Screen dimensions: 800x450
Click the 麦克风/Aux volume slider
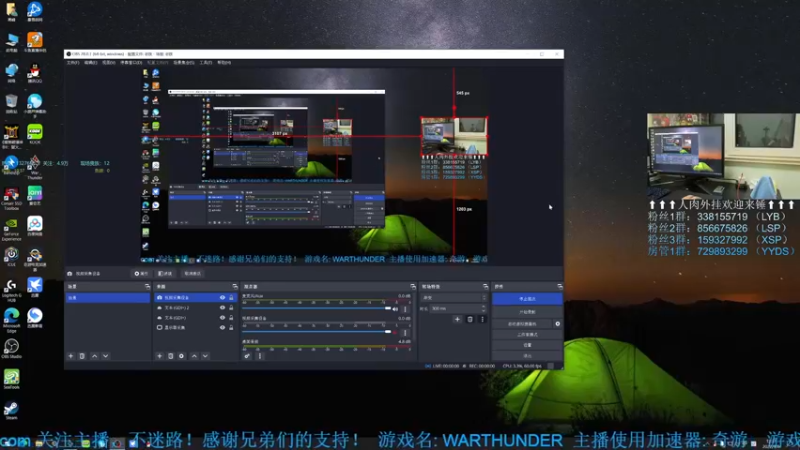click(x=316, y=309)
